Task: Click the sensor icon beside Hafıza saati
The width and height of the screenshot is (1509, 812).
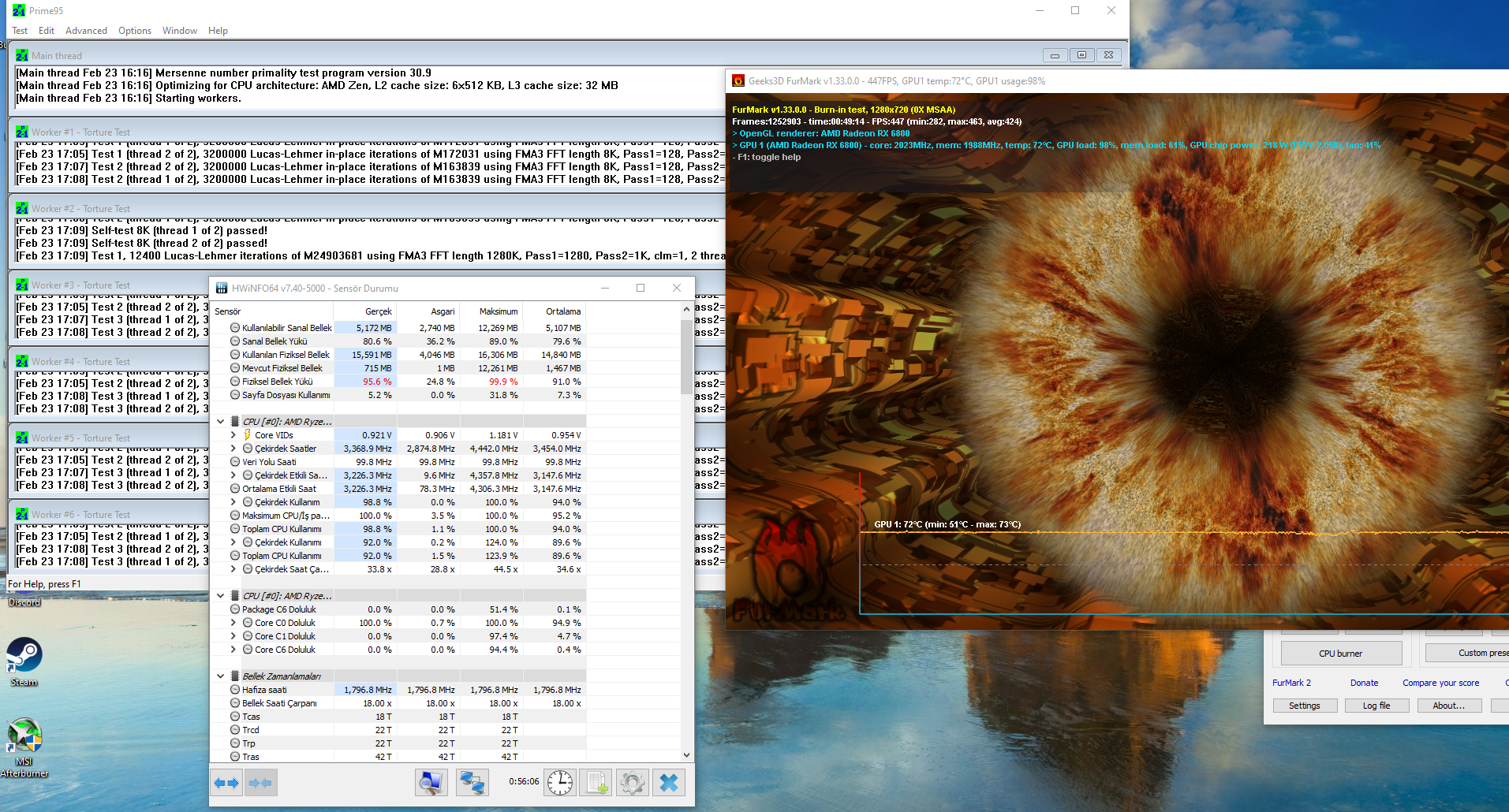Action: [x=235, y=690]
